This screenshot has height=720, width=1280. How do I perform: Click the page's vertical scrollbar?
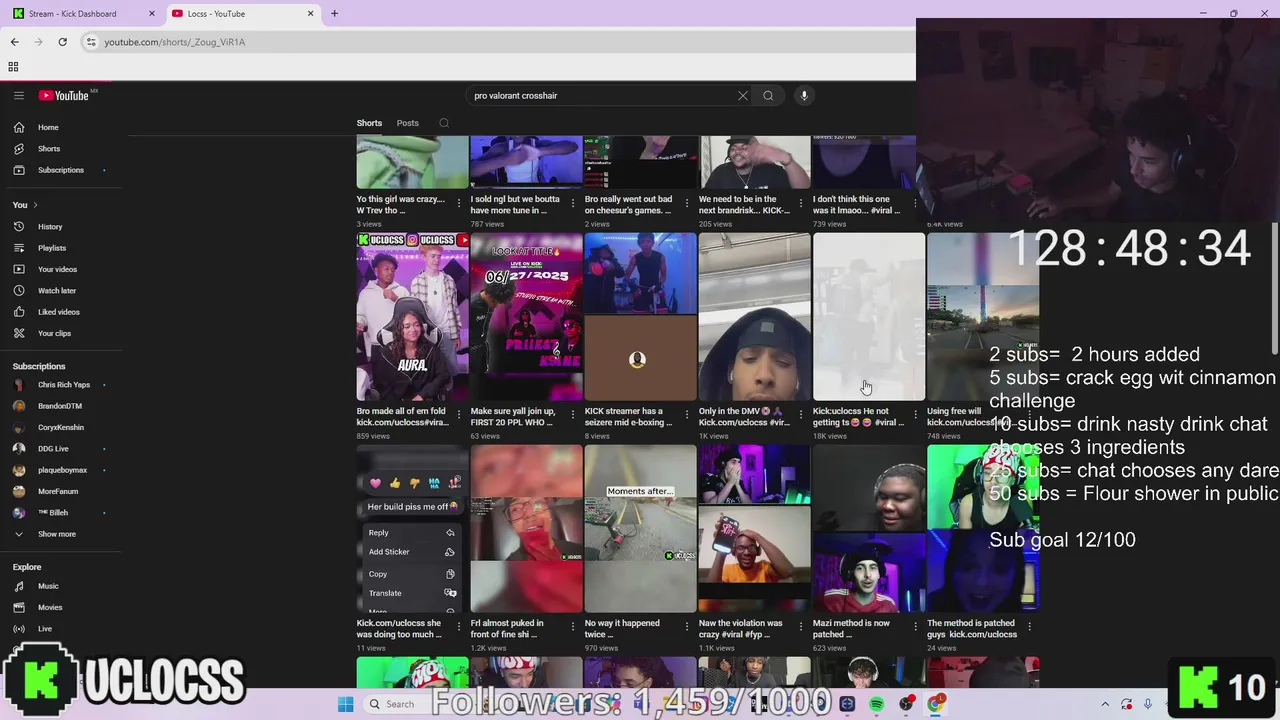coord(1275,288)
